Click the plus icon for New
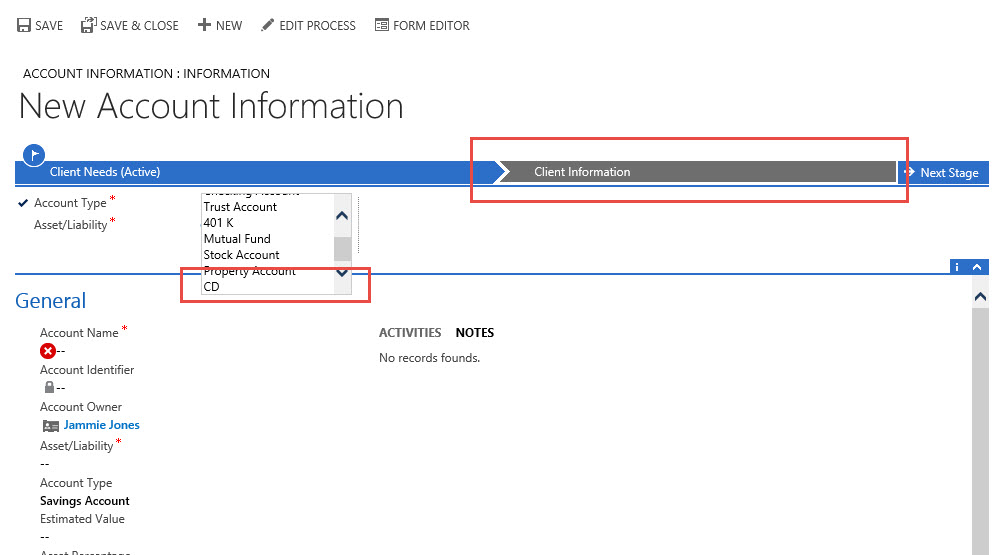996x555 pixels. click(204, 25)
